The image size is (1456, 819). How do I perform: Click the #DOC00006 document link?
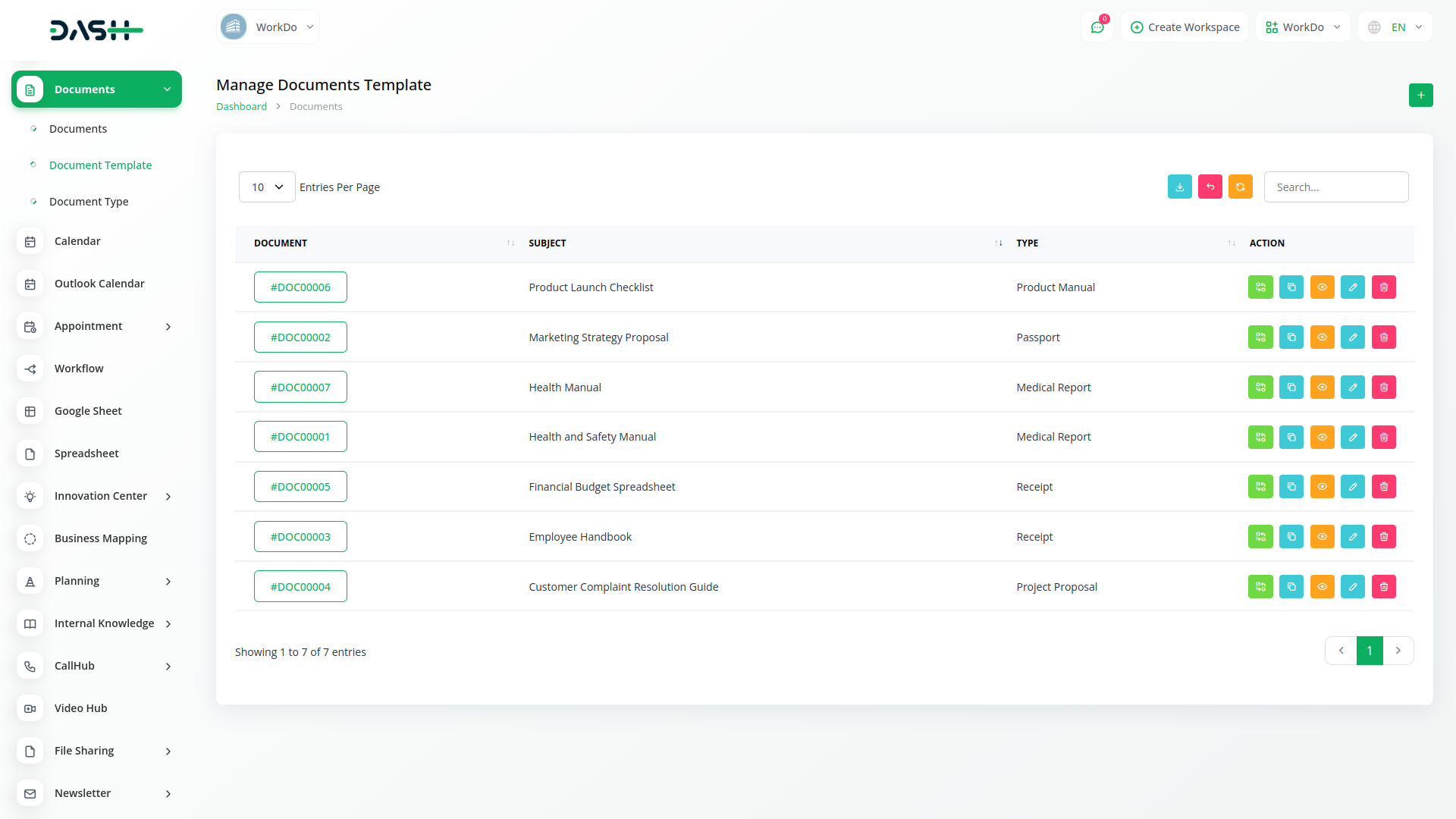point(300,287)
